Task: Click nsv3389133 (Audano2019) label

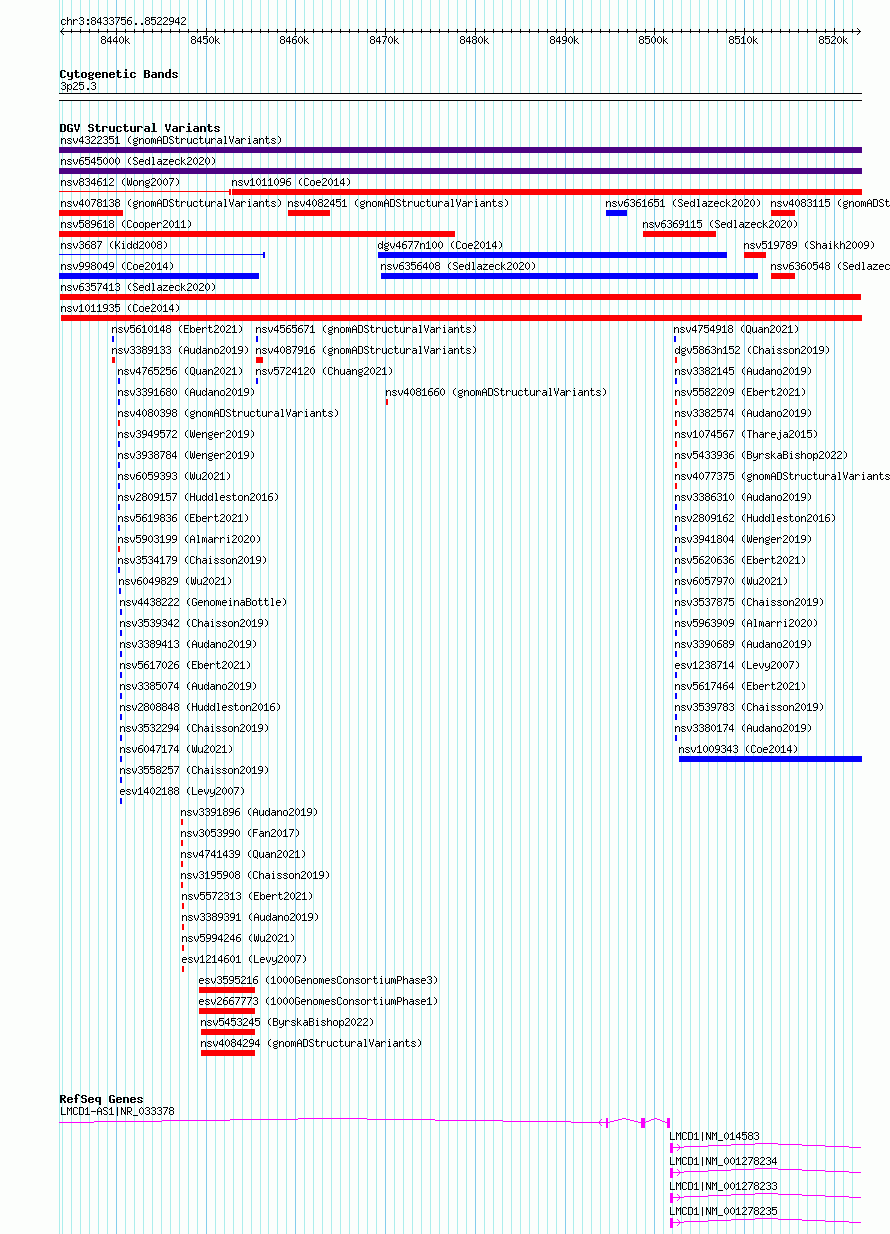Action: (180, 350)
